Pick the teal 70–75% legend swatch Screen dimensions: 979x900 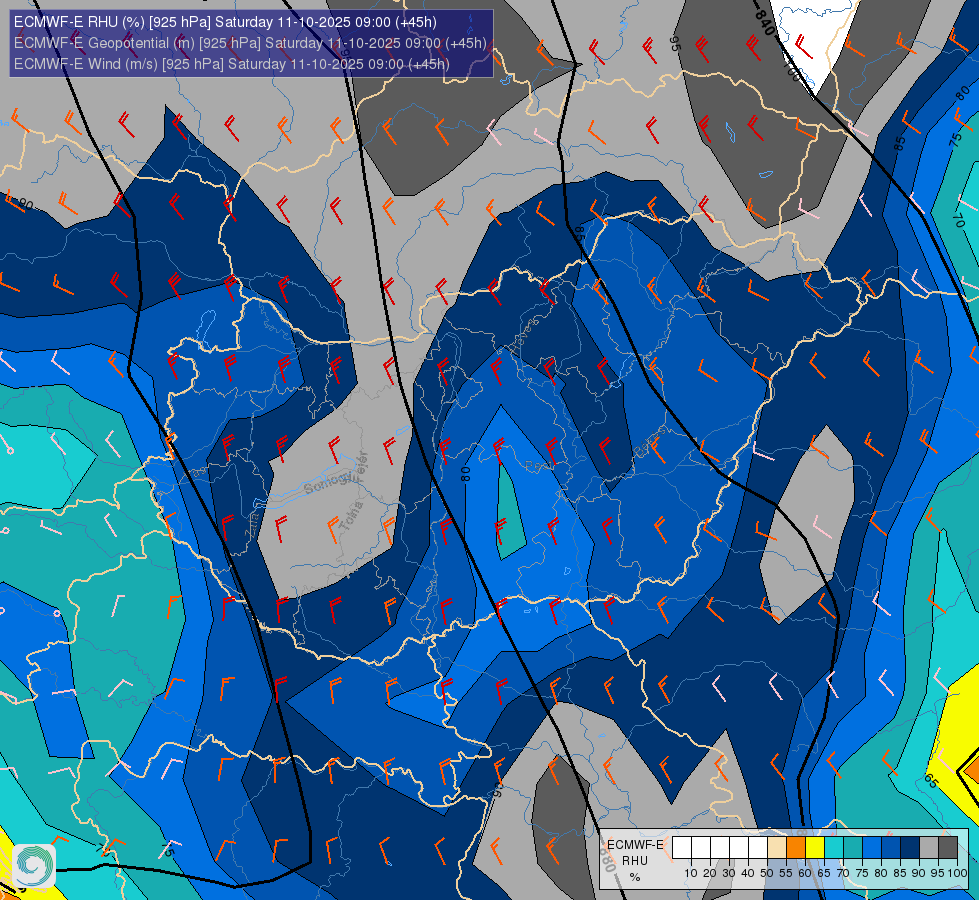tap(853, 847)
